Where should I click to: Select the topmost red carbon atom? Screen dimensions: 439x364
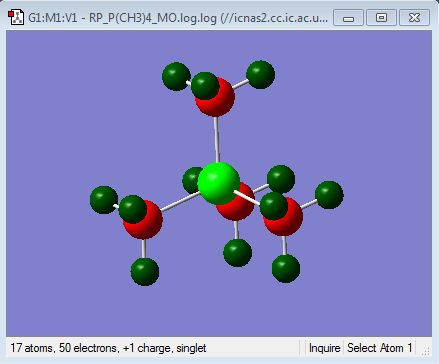point(217,100)
